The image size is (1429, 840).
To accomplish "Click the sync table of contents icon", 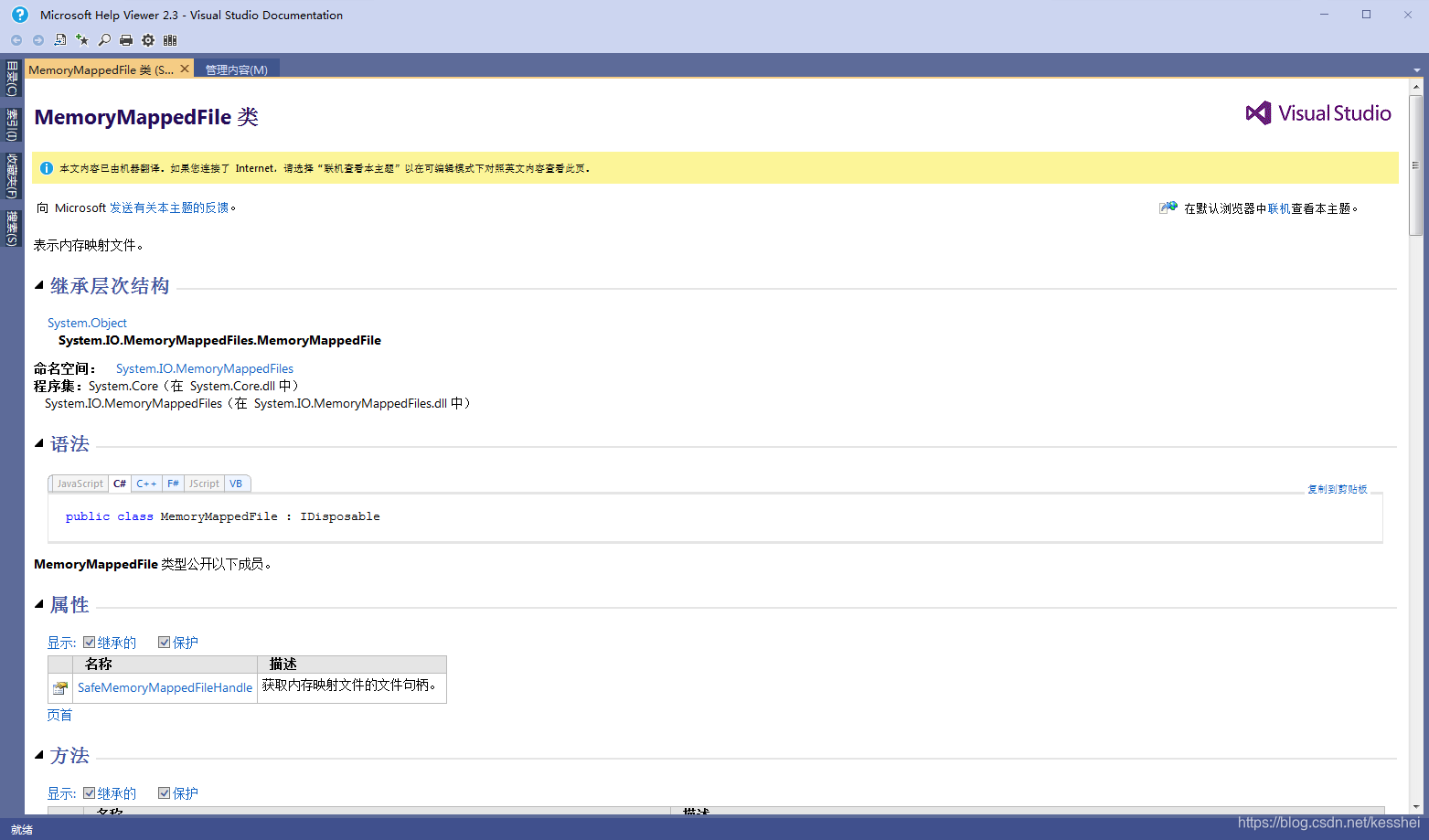I will coord(60,40).
